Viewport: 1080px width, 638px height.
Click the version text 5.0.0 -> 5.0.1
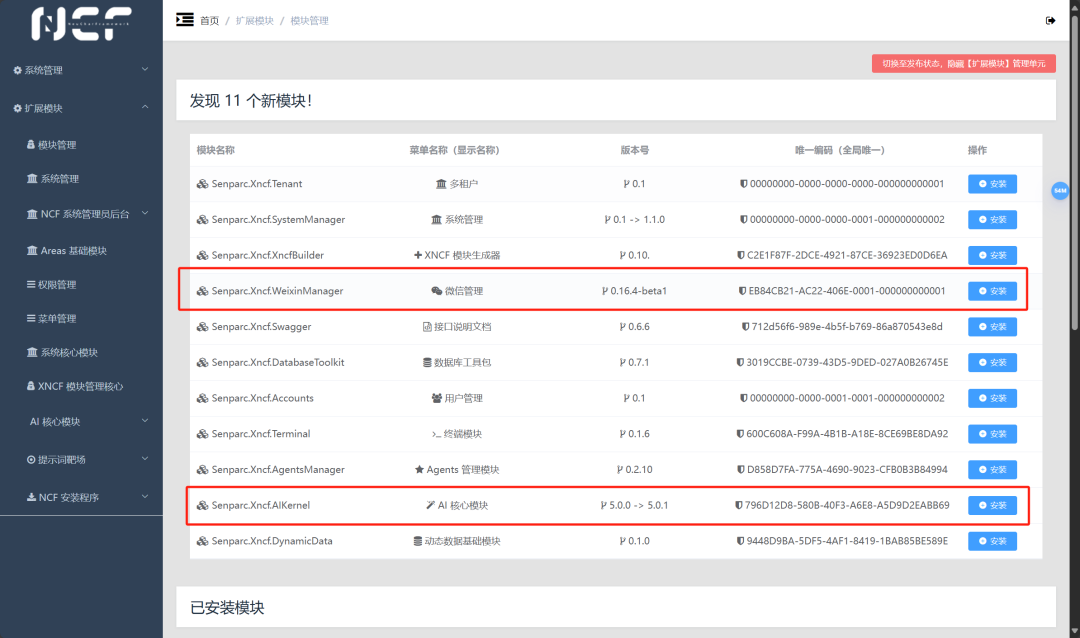[x=638, y=506]
